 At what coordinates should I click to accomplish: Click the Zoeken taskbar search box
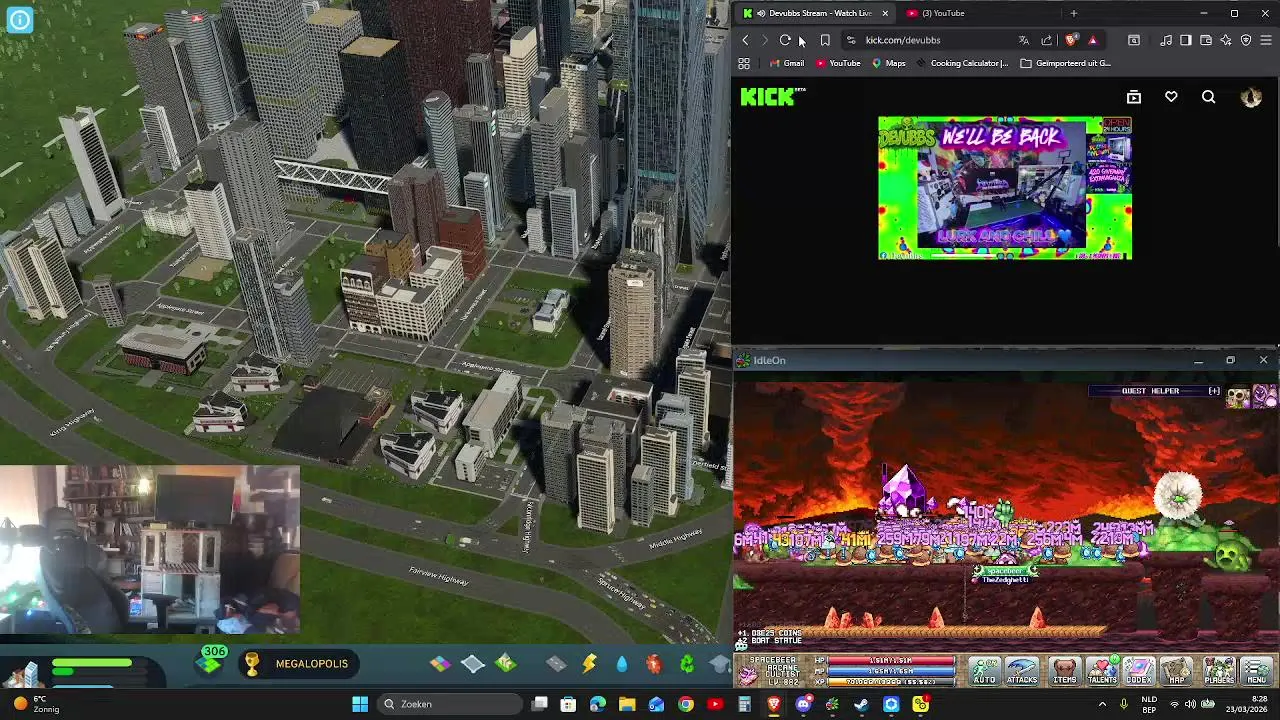tap(450, 704)
